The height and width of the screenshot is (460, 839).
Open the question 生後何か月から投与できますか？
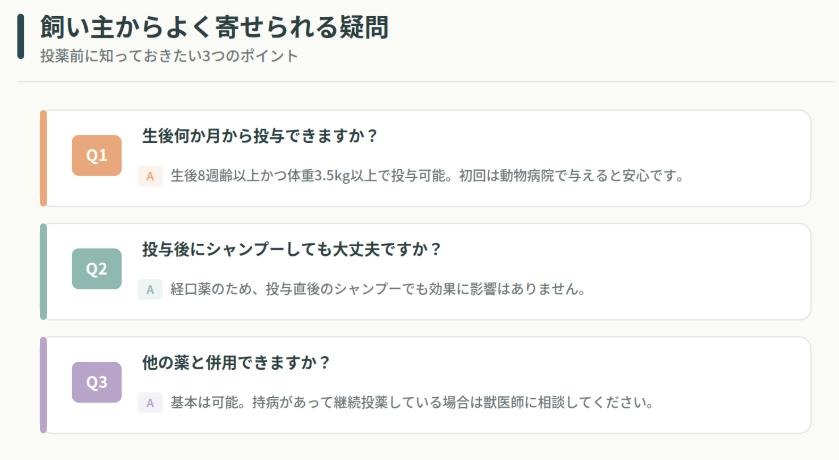point(259,136)
